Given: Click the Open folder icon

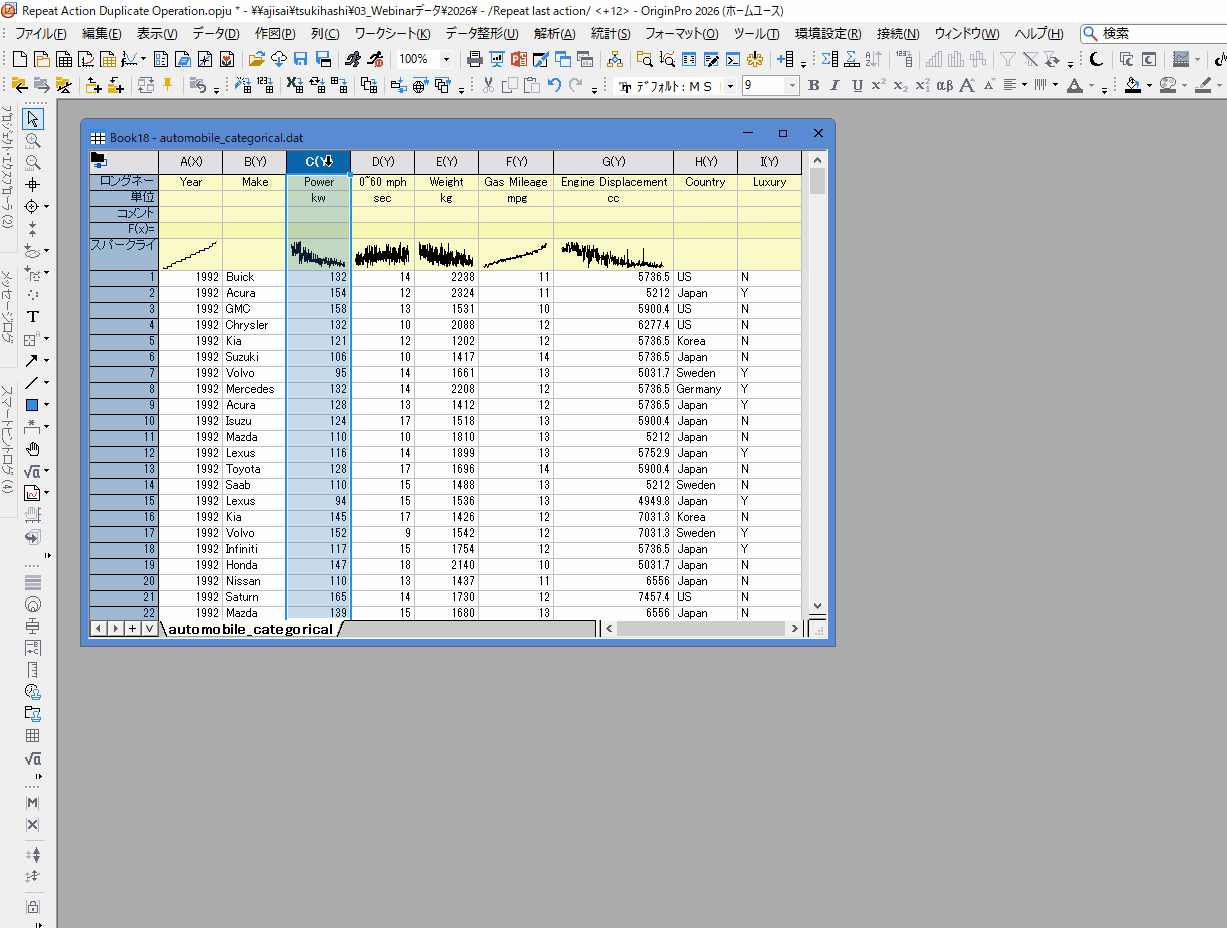Looking at the screenshot, I should (x=258, y=59).
